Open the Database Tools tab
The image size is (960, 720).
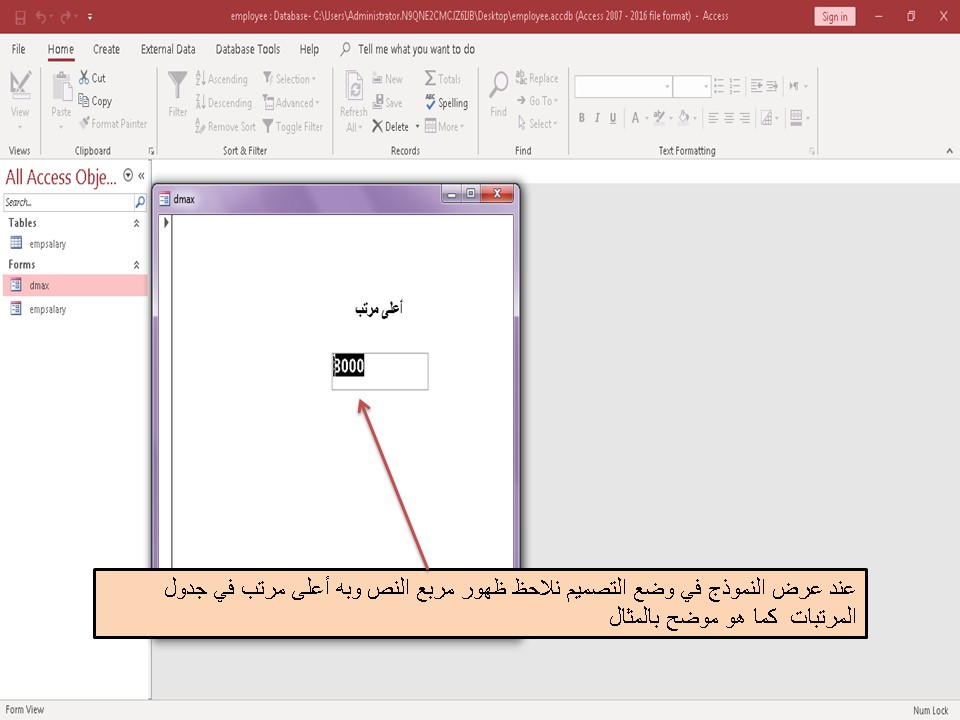[247, 48]
